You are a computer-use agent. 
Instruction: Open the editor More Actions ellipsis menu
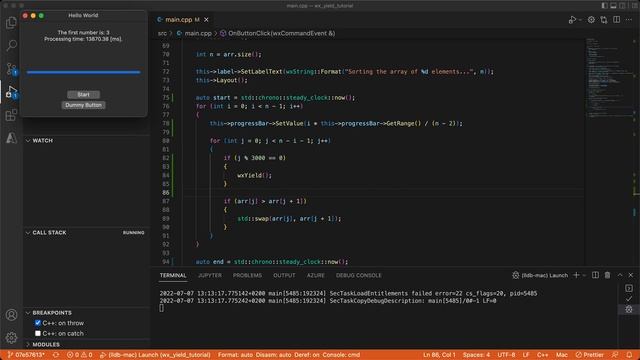[629, 20]
